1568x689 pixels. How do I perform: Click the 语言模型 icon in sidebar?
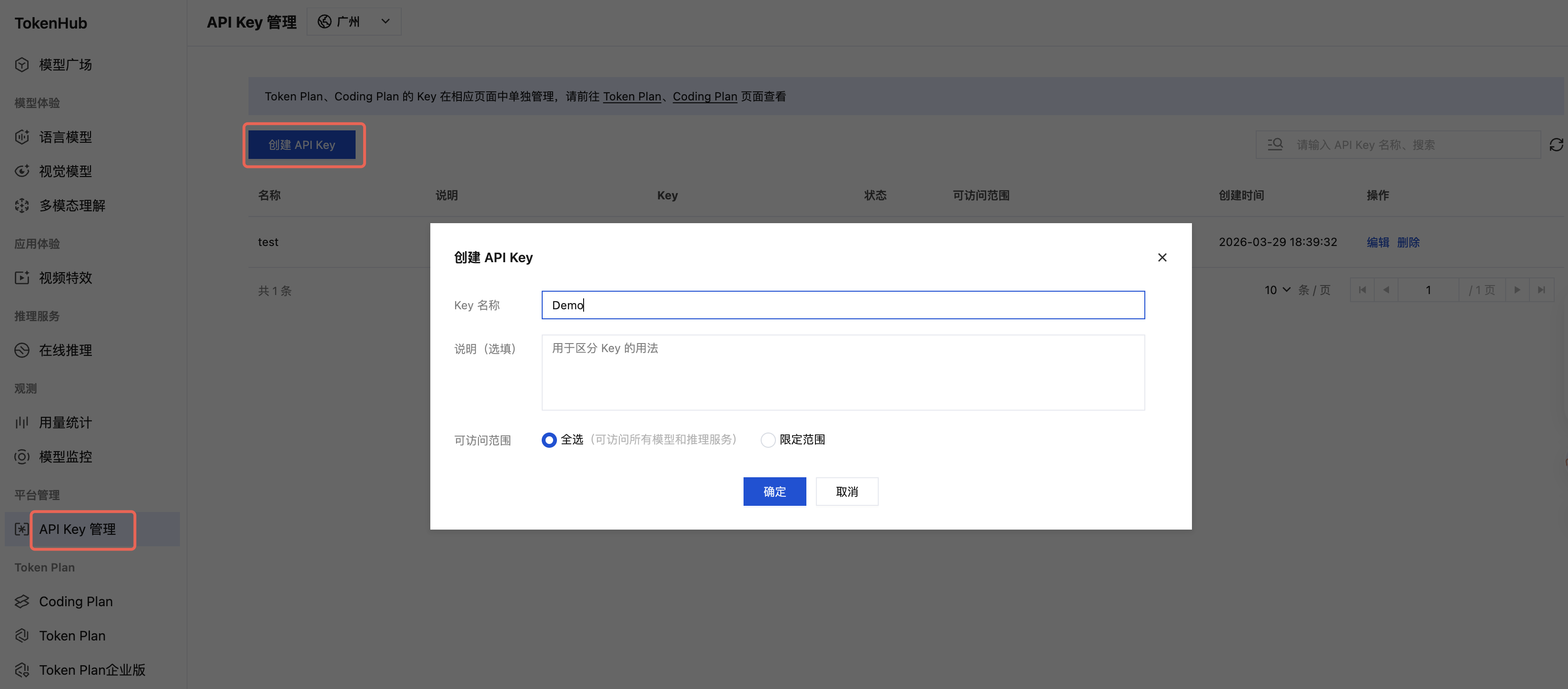22,137
